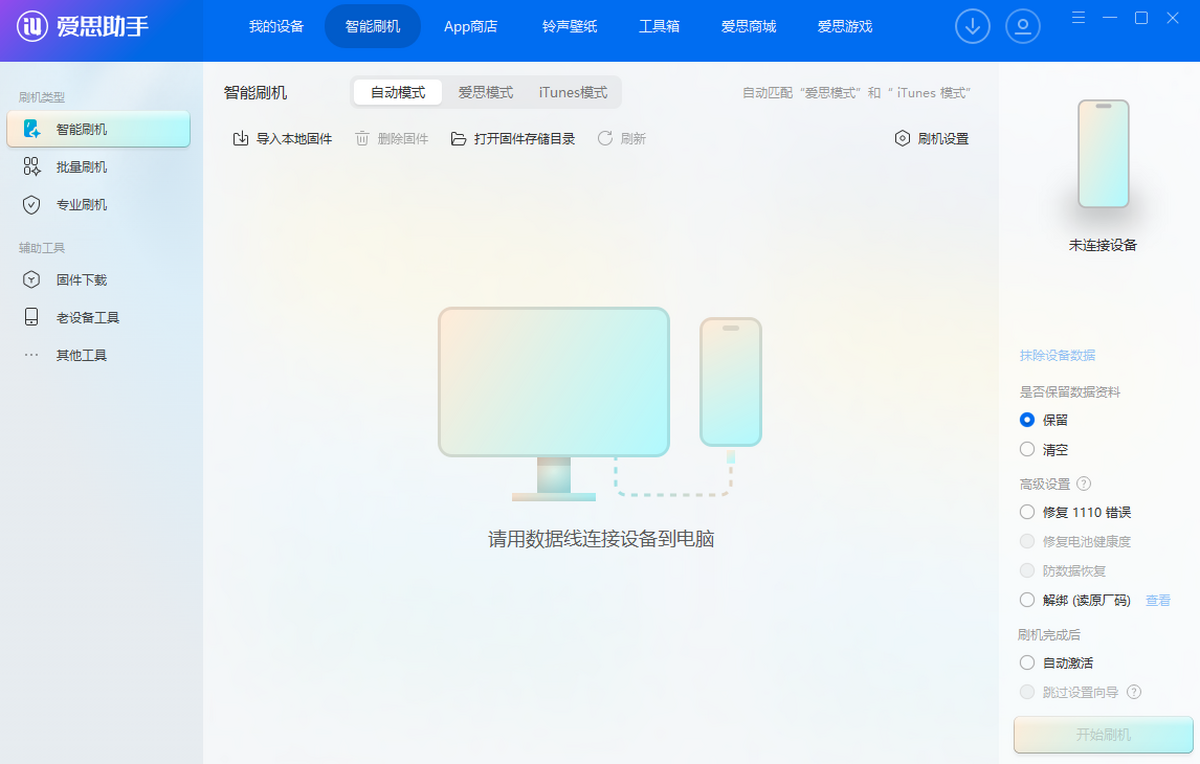The image size is (1200, 764).
Task: Click the computer monitor illustration
Action: tap(554, 404)
